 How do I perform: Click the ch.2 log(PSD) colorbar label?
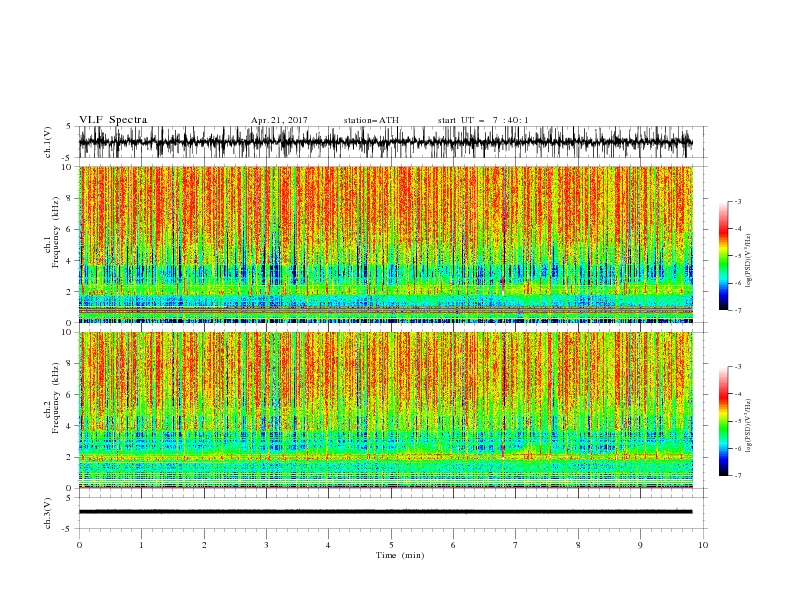(748, 426)
